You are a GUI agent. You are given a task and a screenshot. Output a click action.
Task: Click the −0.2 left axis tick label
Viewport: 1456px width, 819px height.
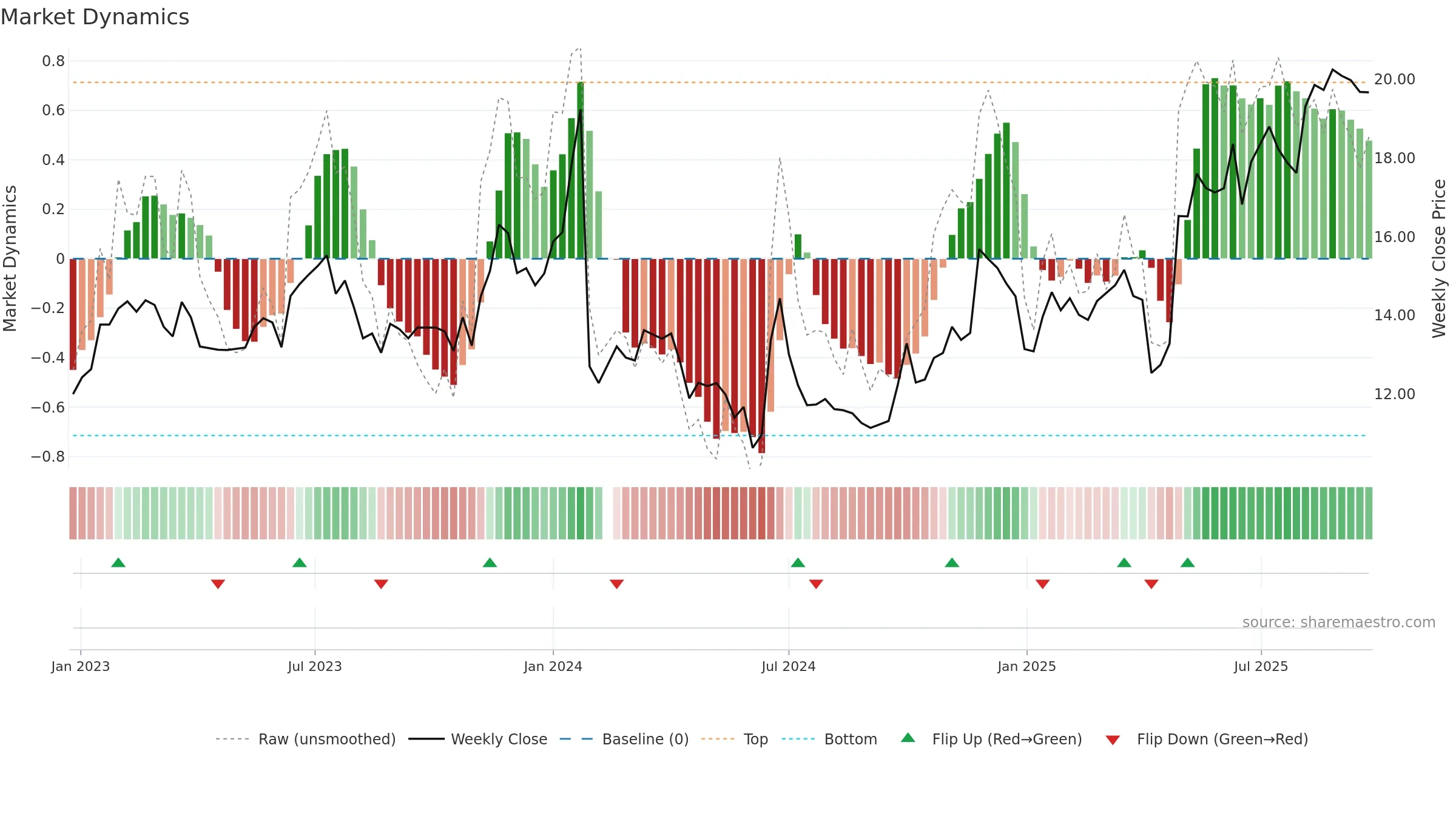click(48, 308)
